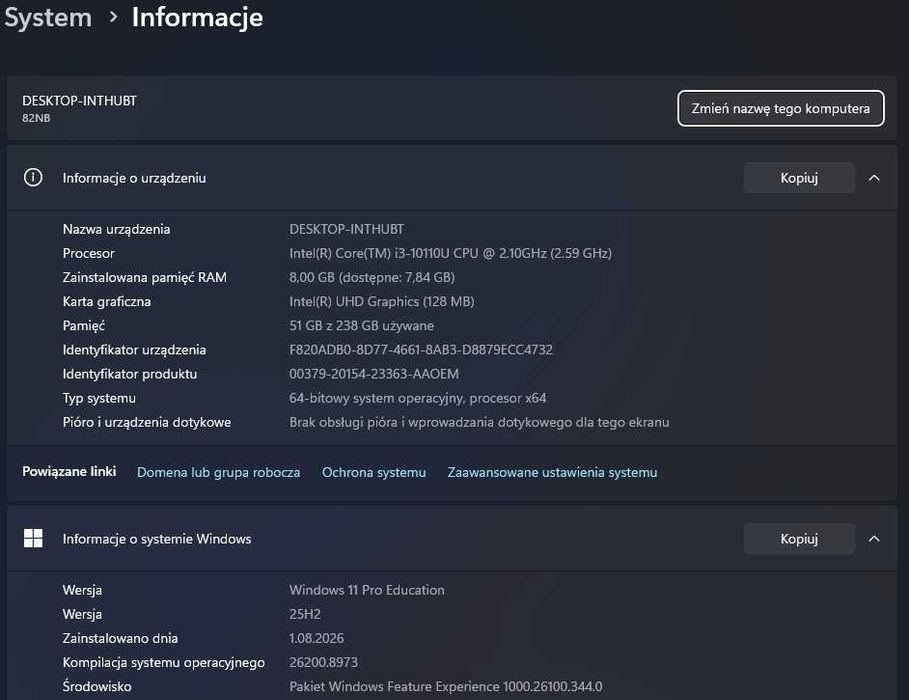This screenshot has height=700, width=909.
Task: Select the device ID starting F820ADB0
Action: coord(421,350)
